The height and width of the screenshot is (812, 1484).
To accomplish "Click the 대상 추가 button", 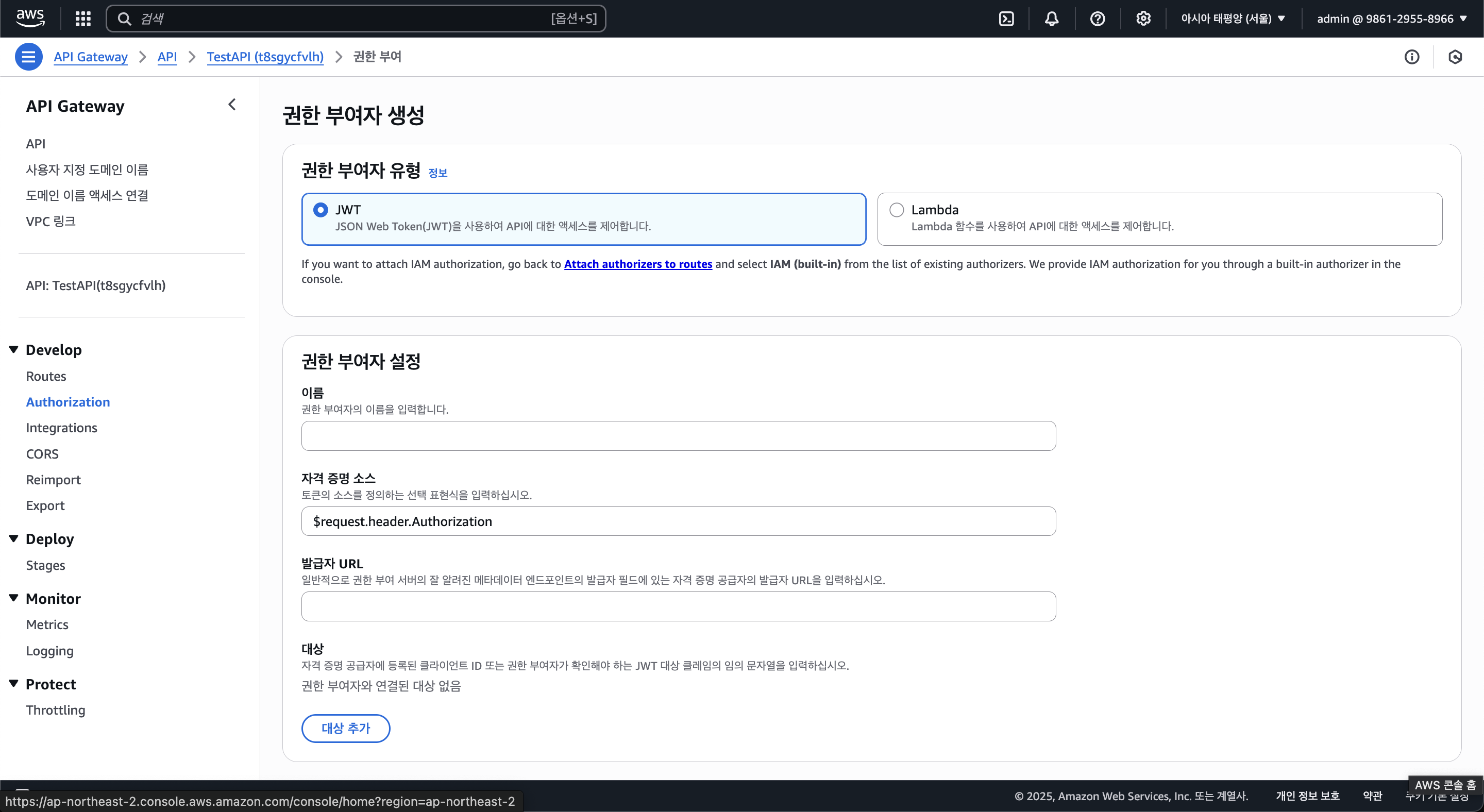I will (x=346, y=728).
